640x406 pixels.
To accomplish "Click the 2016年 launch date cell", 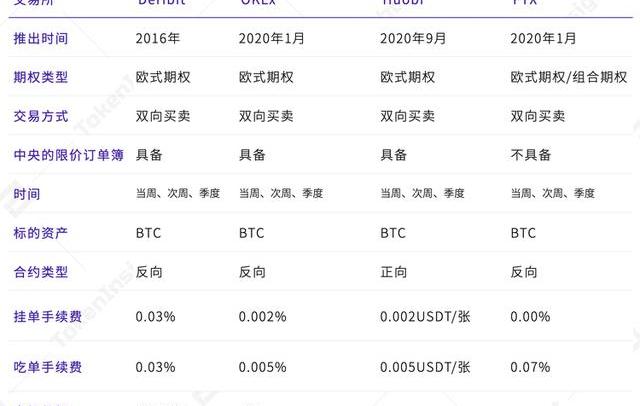I will click(x=159, y=39).
